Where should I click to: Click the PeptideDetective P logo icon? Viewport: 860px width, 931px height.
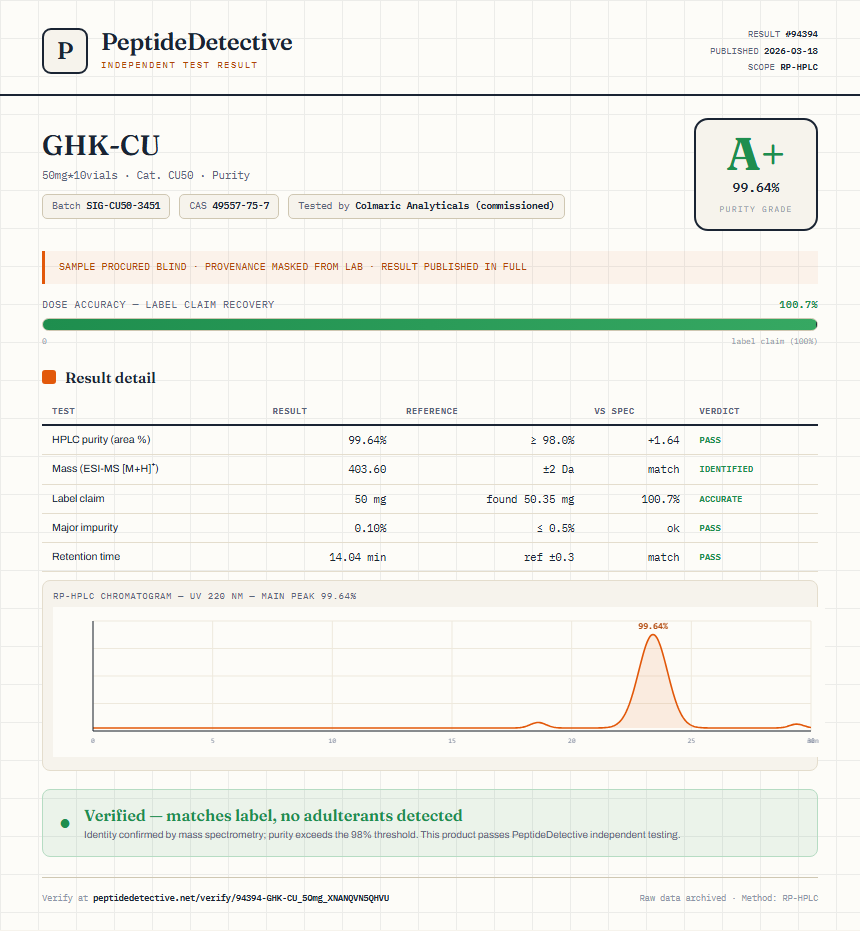[x=65, y=51]
